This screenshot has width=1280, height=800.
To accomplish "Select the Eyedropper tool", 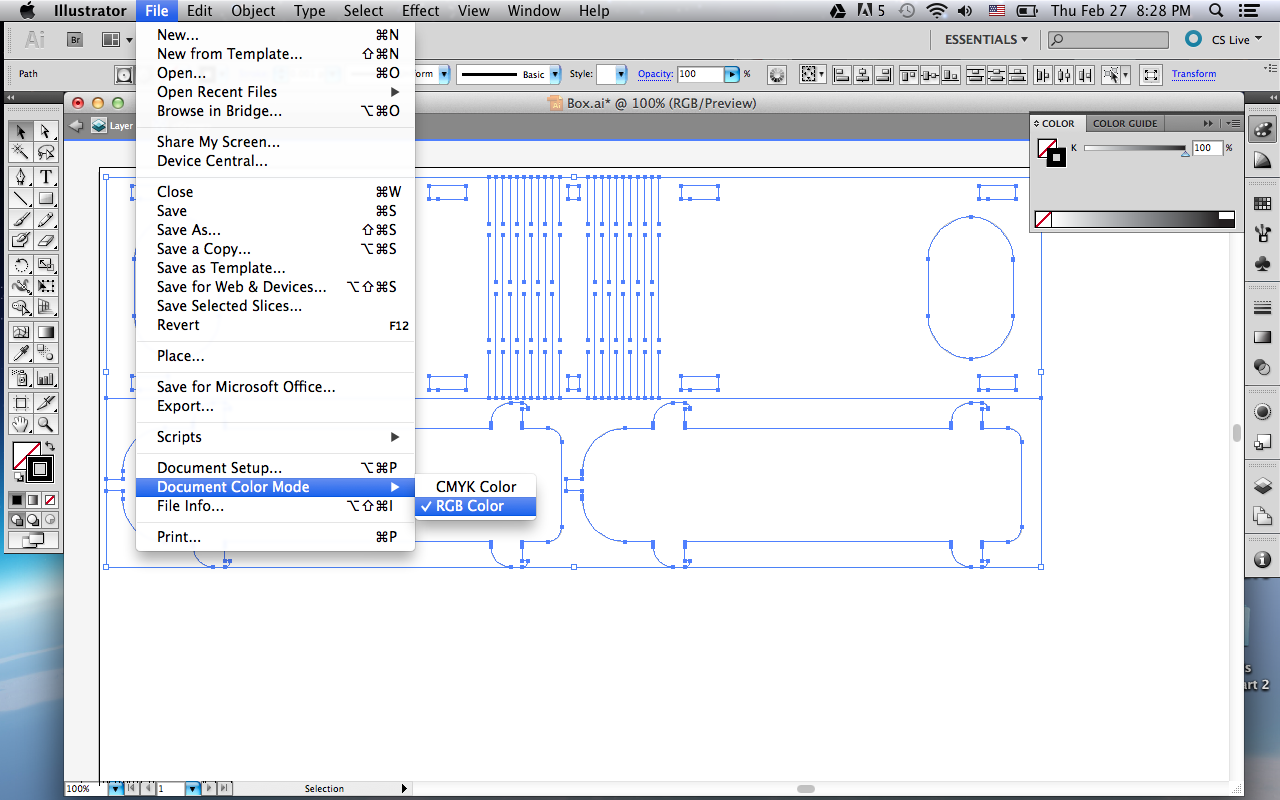I will 21,353.
